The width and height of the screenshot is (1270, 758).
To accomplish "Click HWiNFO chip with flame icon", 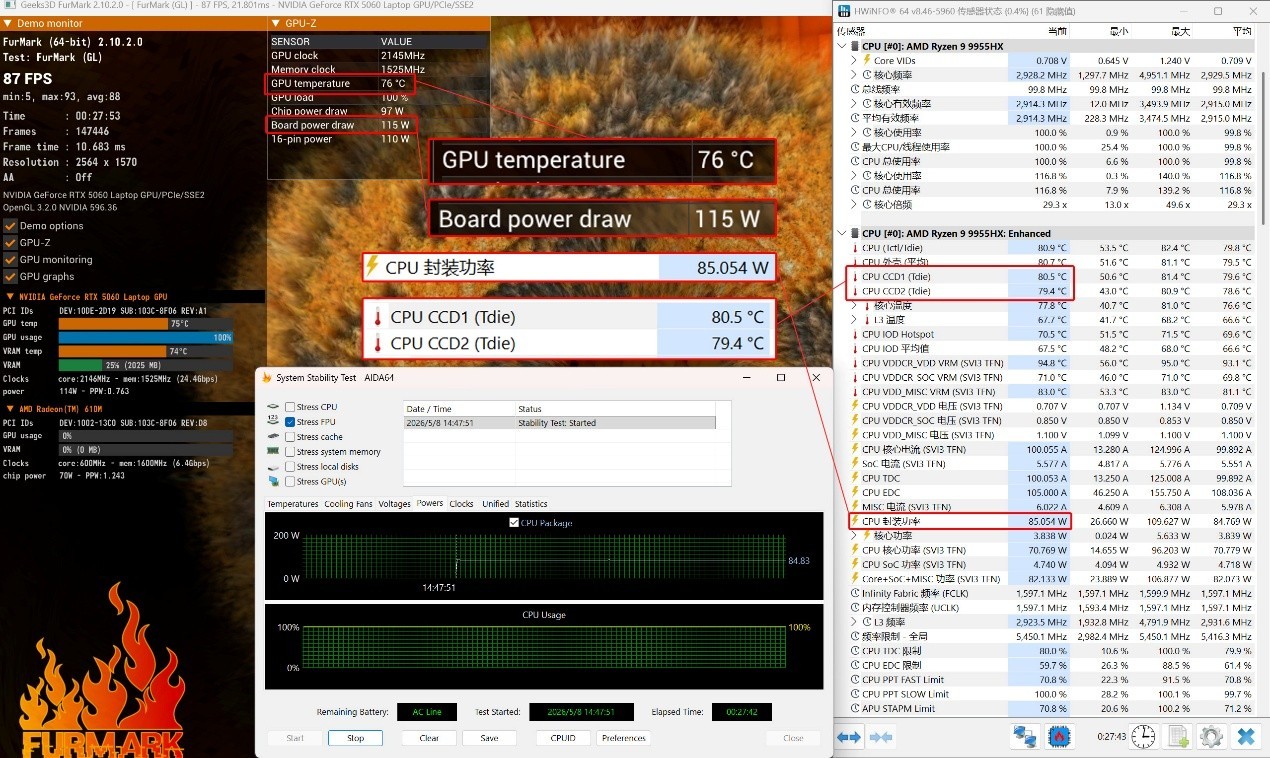I will click(1060, 737).
